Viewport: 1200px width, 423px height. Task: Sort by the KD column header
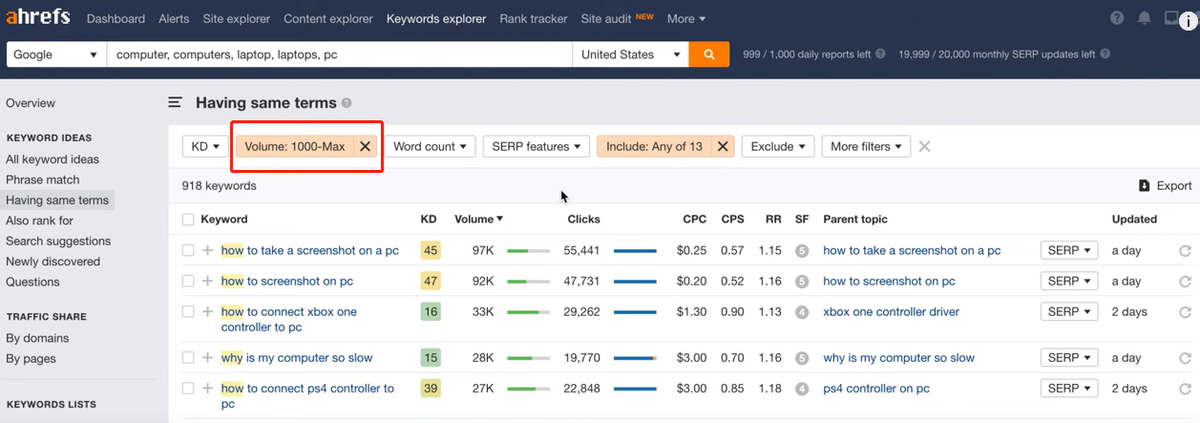(x=428, y=219)
